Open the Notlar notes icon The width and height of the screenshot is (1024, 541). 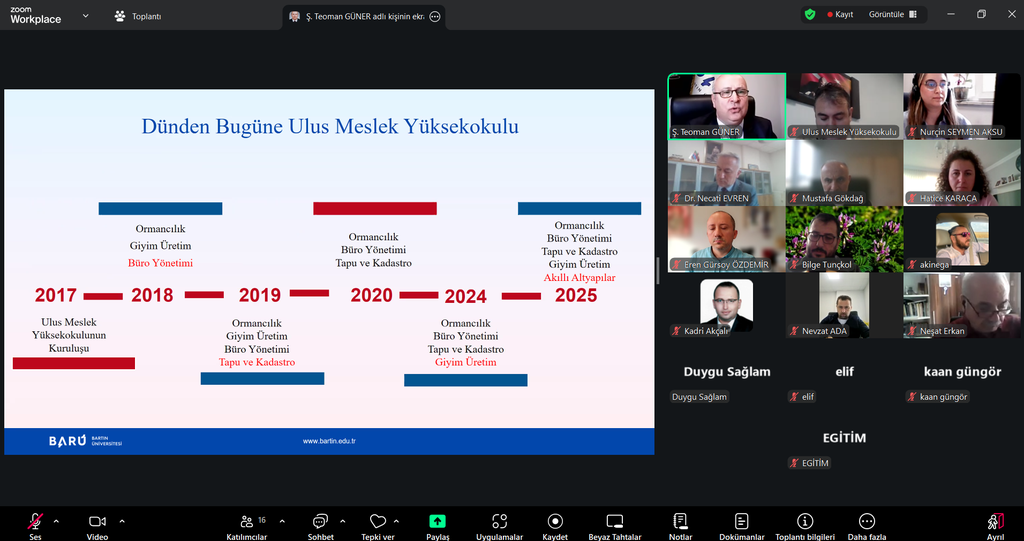tap(680, 522)
